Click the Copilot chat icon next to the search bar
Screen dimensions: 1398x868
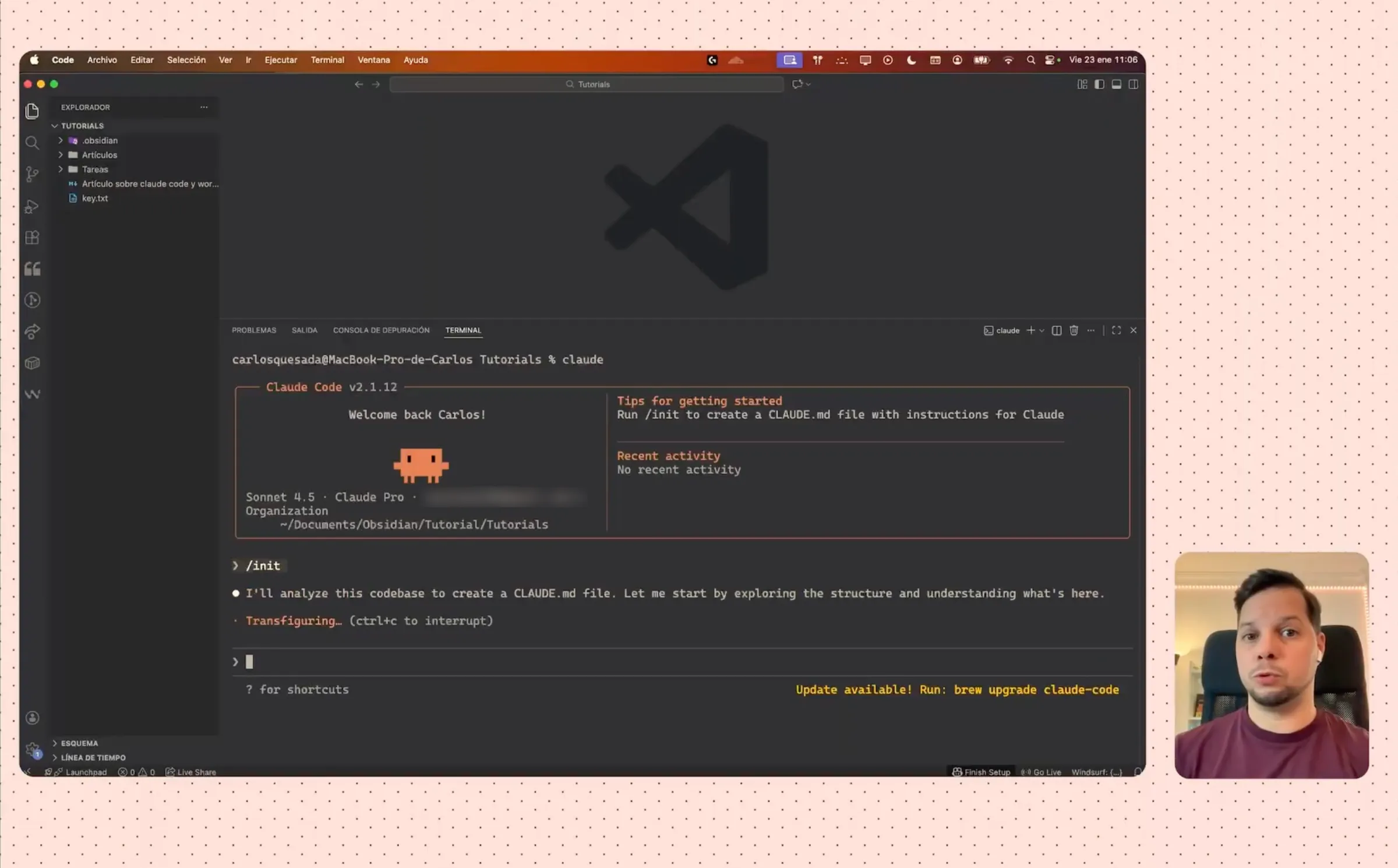pos(797,84)
